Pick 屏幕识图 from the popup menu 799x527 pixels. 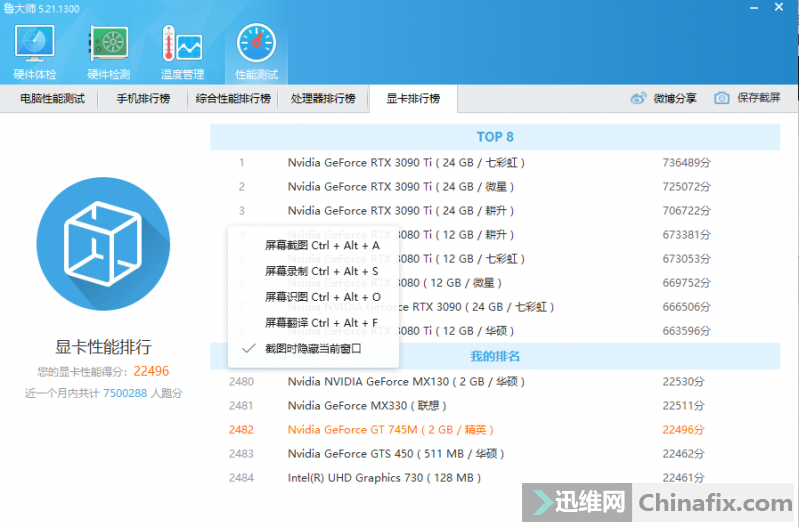coord(321,297)
